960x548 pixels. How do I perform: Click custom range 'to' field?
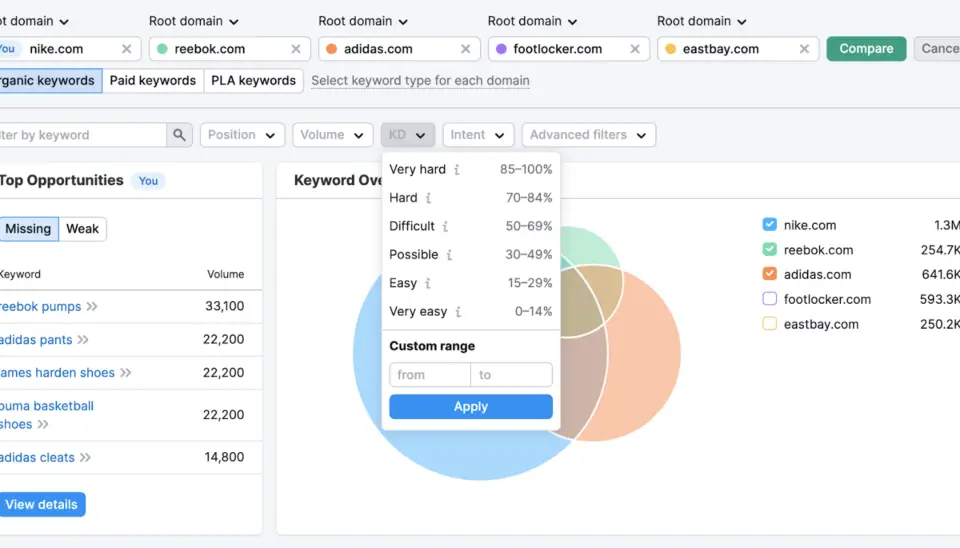511,375
